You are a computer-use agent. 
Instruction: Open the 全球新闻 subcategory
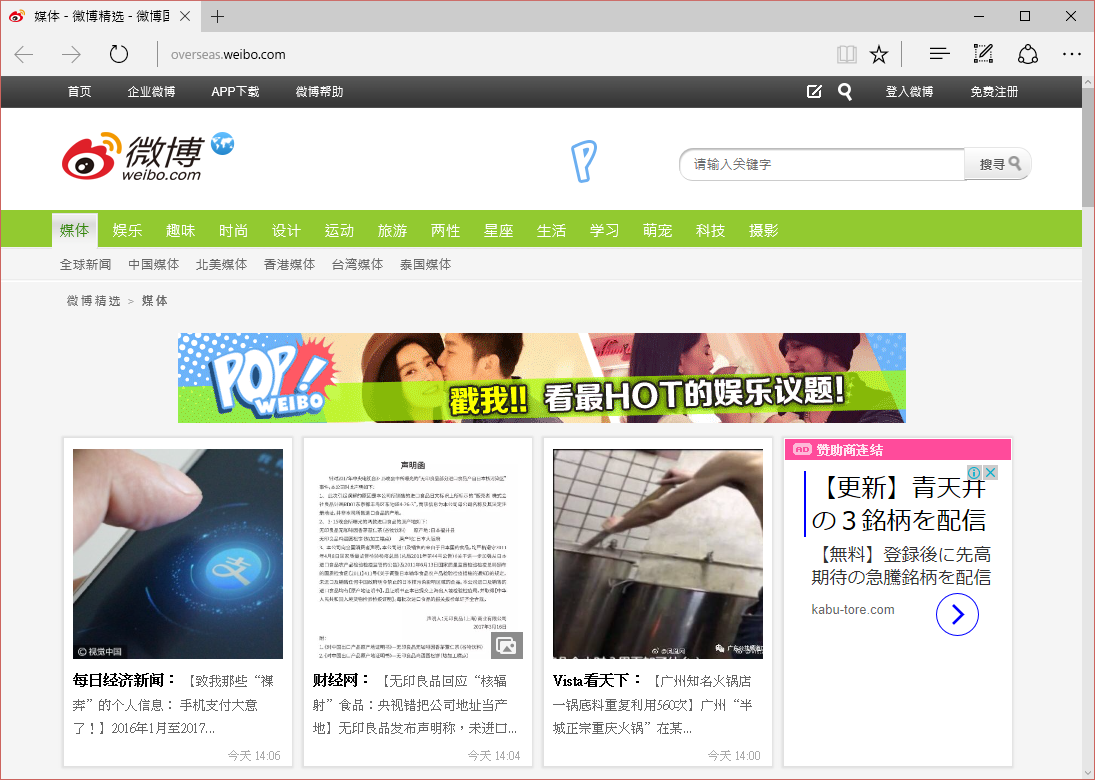(x=85, y=265)
